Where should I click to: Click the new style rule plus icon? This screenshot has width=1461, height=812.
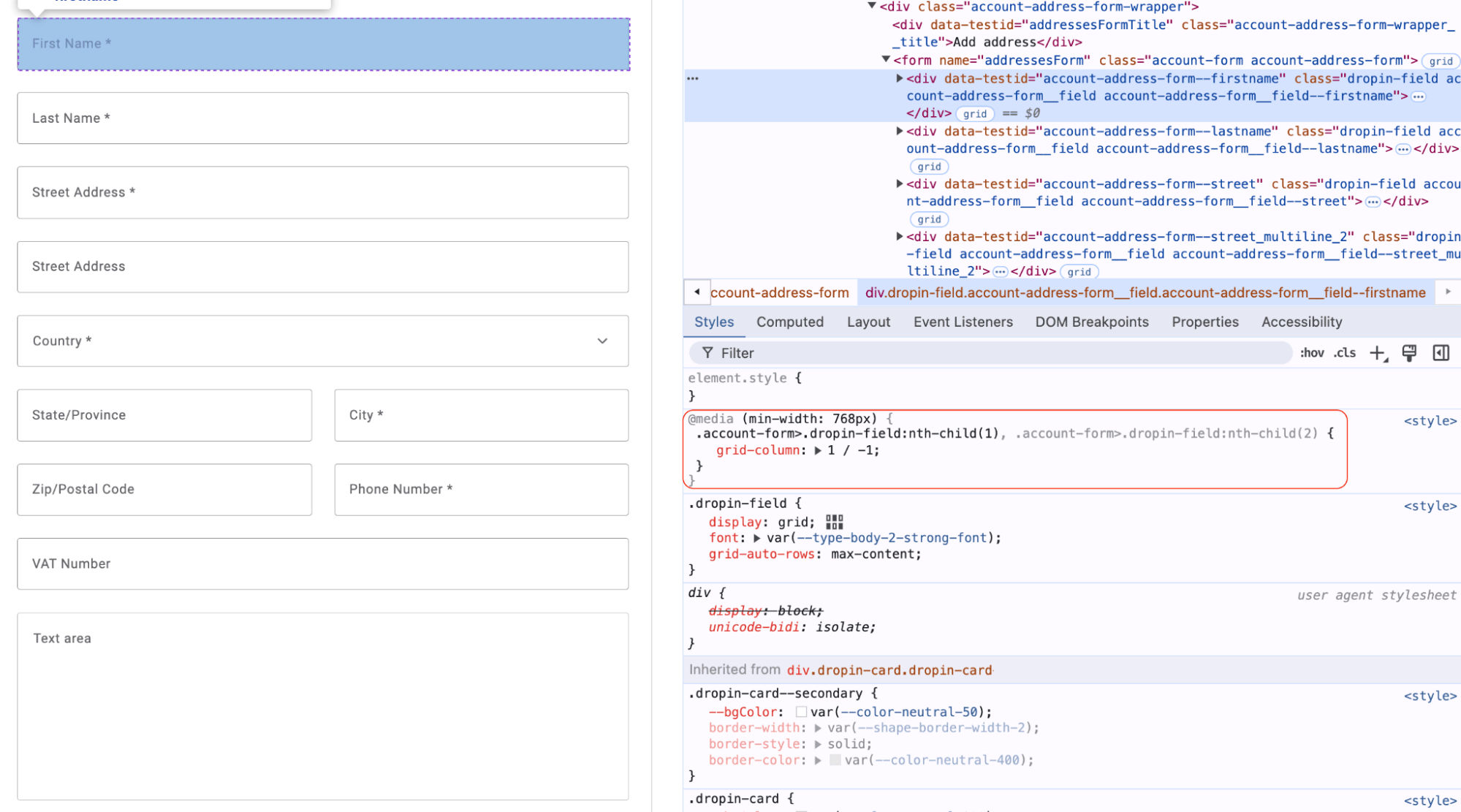point(1378,354)
